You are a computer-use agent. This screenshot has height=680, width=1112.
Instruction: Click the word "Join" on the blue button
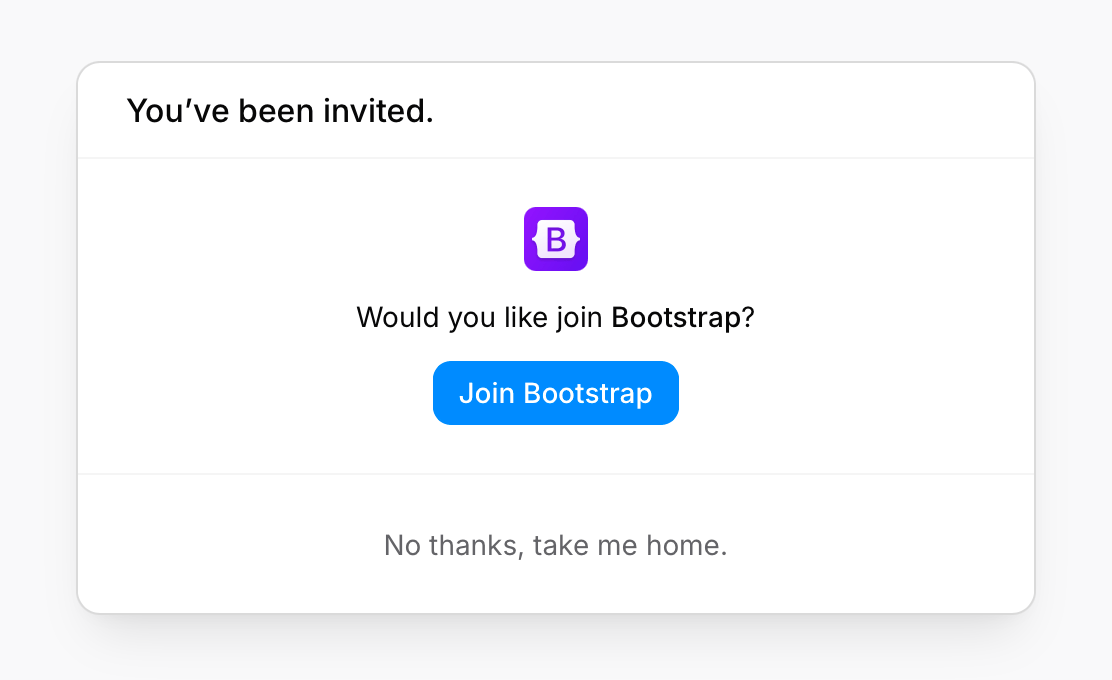point(487,393)
